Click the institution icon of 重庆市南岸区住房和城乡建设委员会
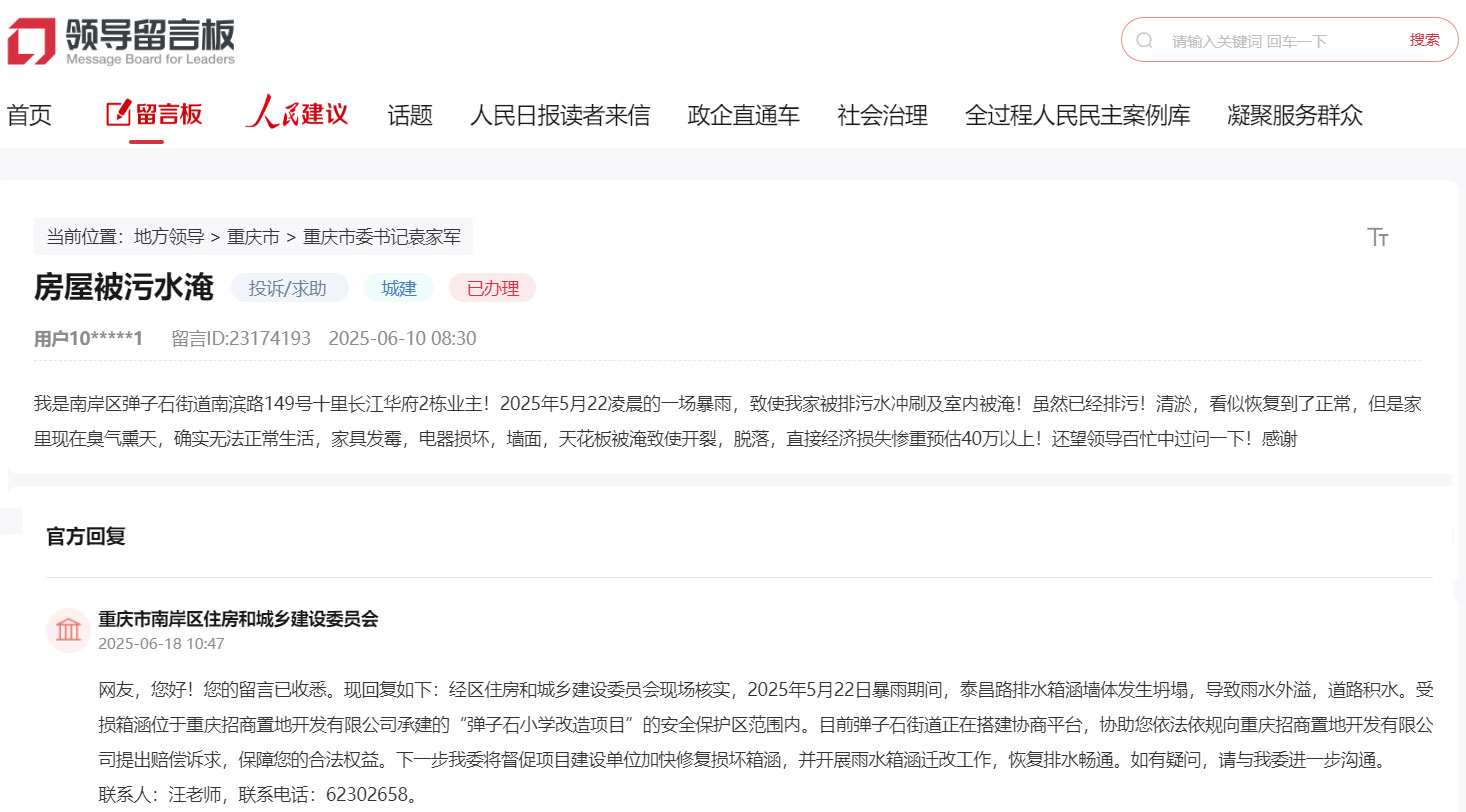 (x=67, y=630)
